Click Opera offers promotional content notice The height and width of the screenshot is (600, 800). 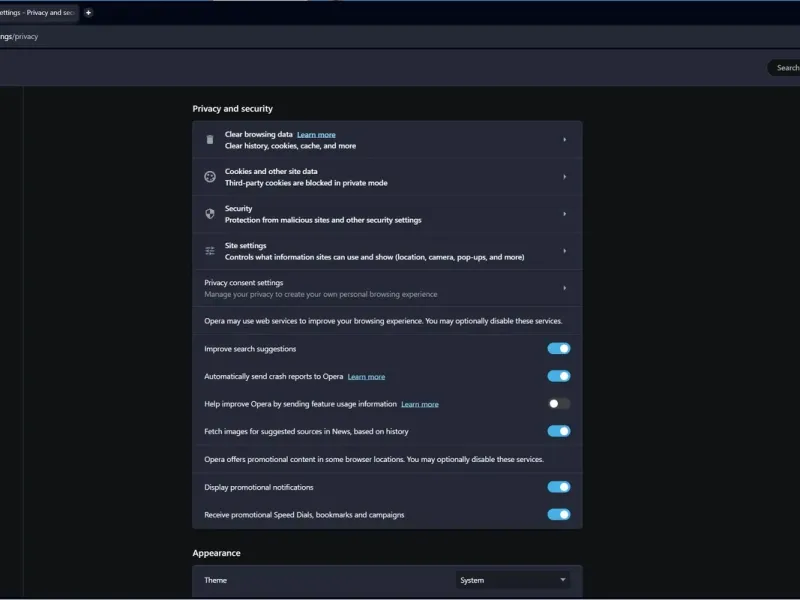tap(374, 459)
